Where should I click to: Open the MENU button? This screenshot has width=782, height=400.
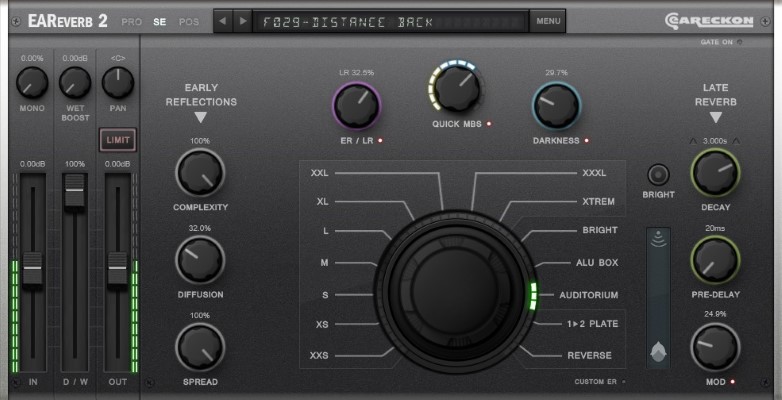548,21
